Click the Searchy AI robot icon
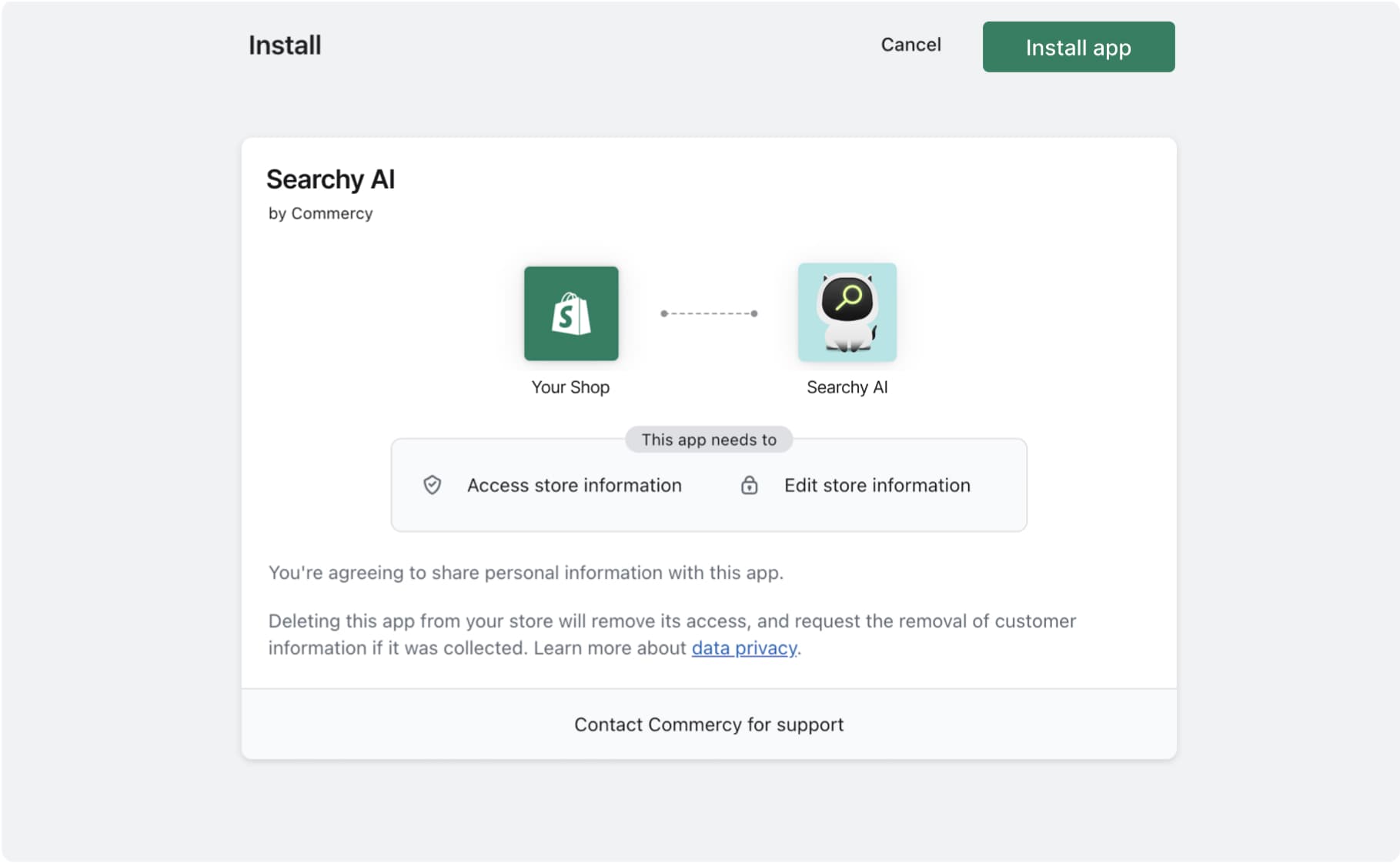Screen dimensions: 1400x863 coord(847,313)
